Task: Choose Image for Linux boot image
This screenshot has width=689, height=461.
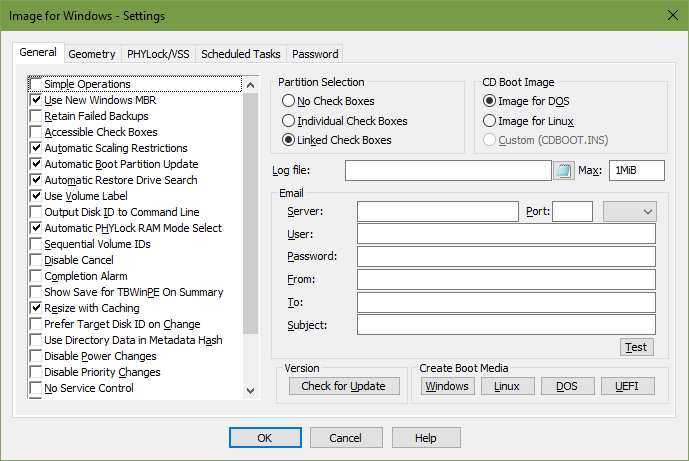Action: point(489,120)
